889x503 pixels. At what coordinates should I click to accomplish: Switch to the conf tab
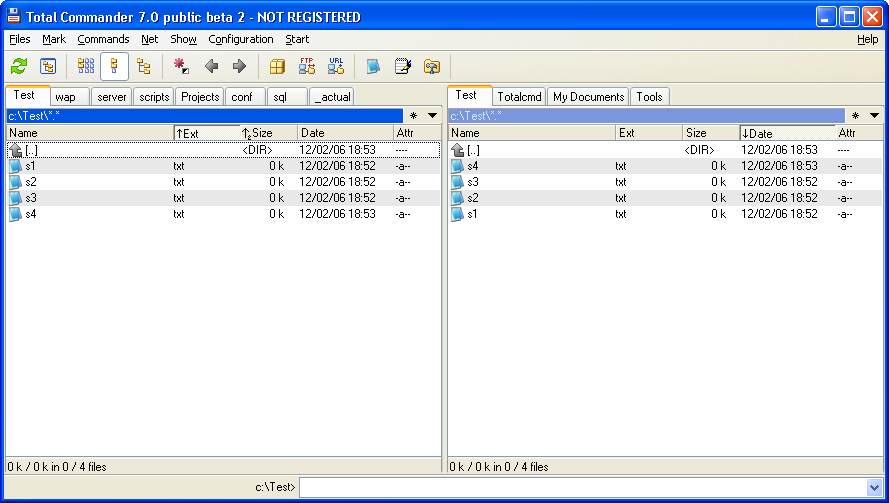click(245, 97)
